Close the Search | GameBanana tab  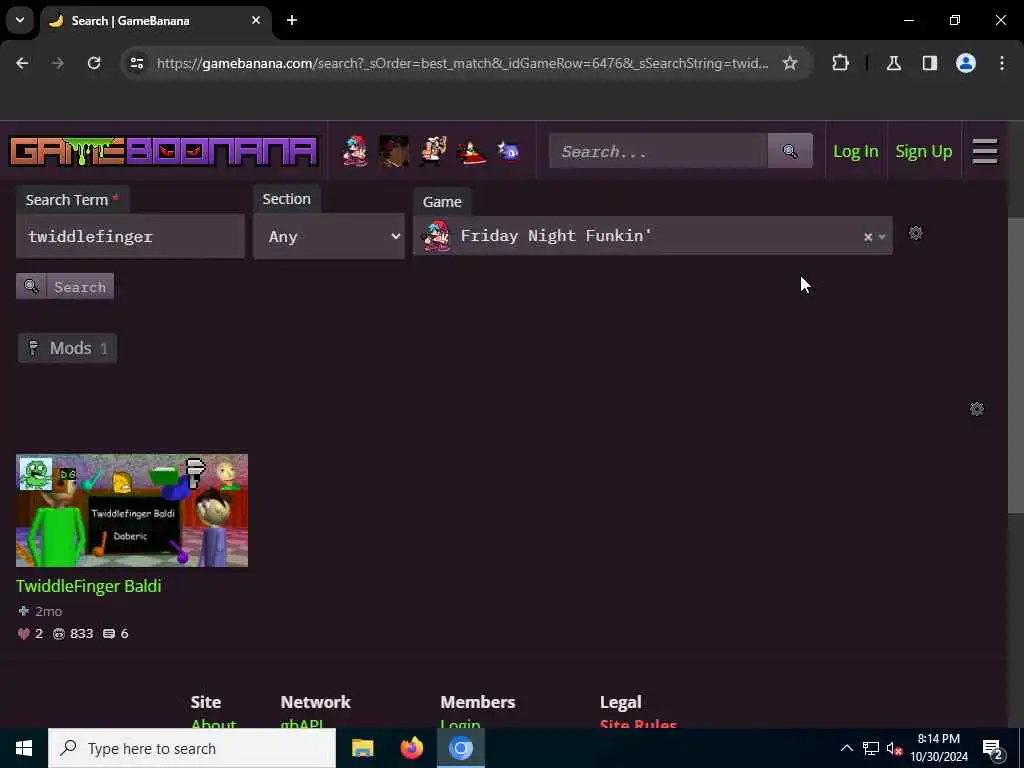point(256,20)
